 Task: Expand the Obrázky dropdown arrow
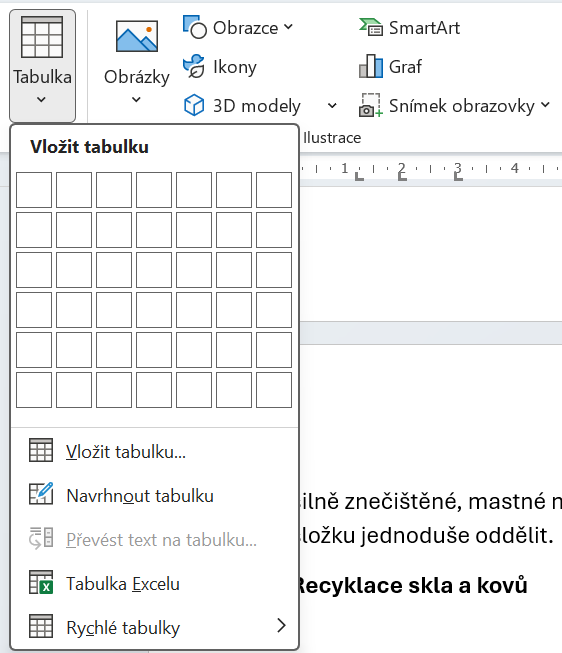coord(136,100)
